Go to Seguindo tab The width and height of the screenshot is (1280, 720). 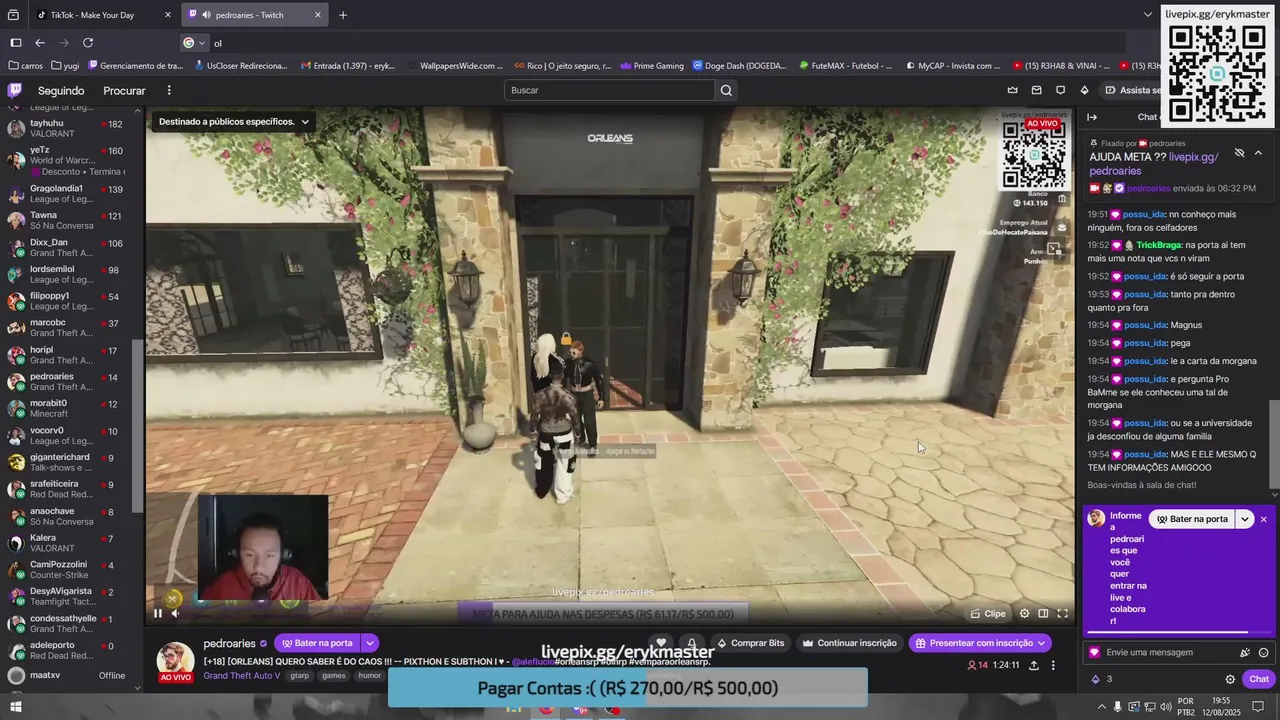click(x=61, y=90)
